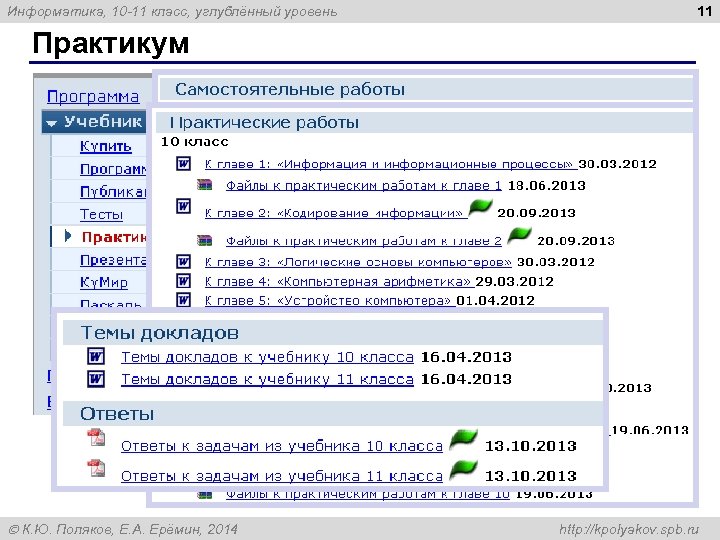720x540 pixels.
Task: Open «Файлы к практическим работам к главе 1»
Action: coord(364,186)
